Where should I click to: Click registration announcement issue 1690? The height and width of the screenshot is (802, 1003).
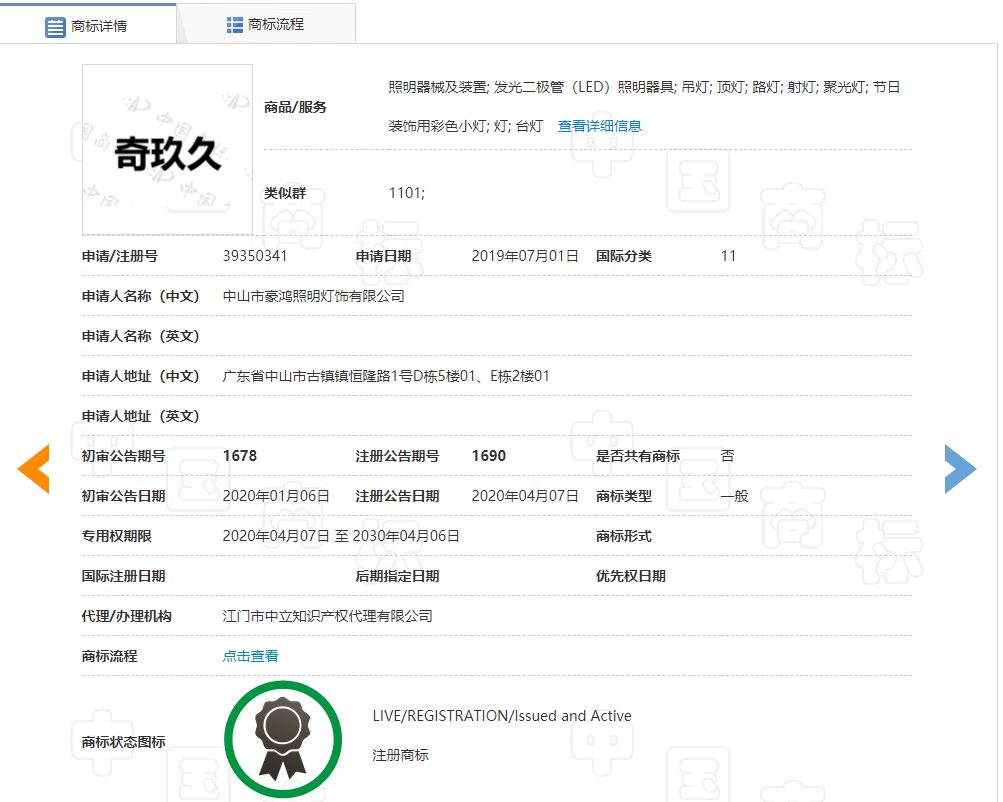(x=489, y=456)
